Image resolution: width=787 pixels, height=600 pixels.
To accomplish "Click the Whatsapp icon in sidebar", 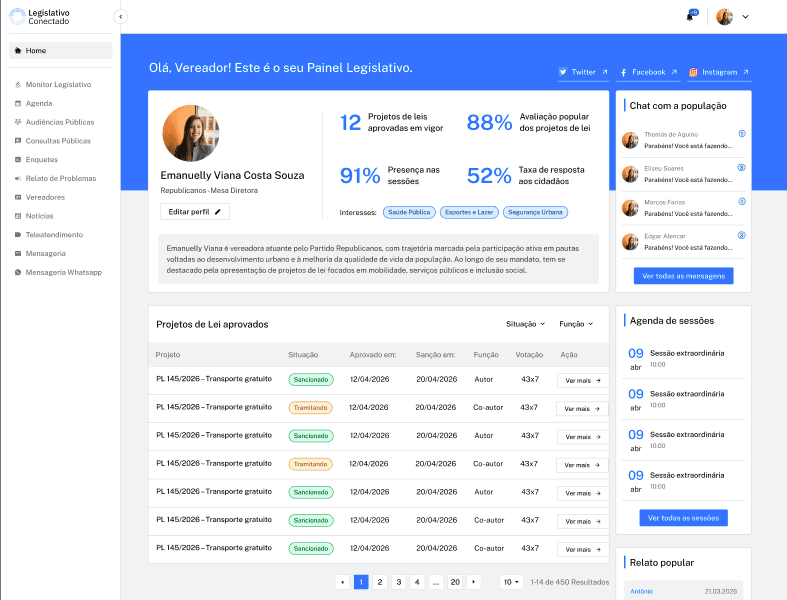I will 18,272.
